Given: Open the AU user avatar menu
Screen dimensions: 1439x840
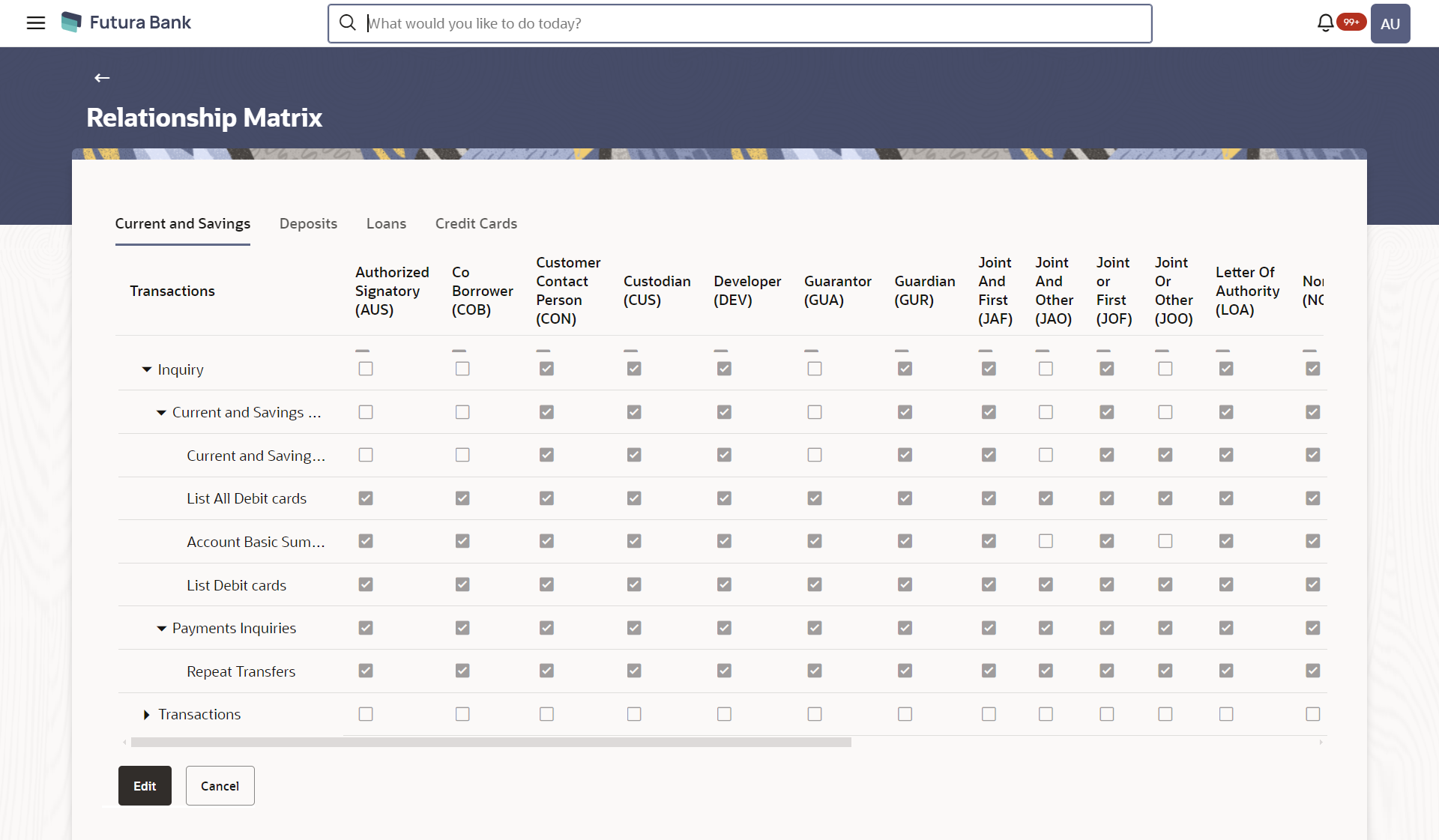Looking at the screenshot, I should coord(1390,23).
